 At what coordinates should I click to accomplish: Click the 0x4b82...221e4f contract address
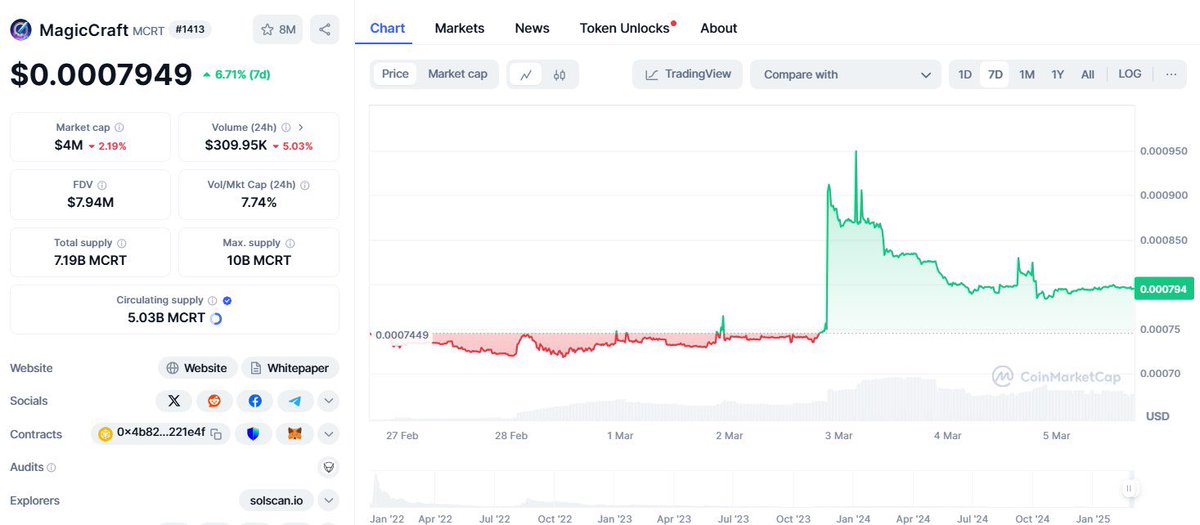[161, 434]
